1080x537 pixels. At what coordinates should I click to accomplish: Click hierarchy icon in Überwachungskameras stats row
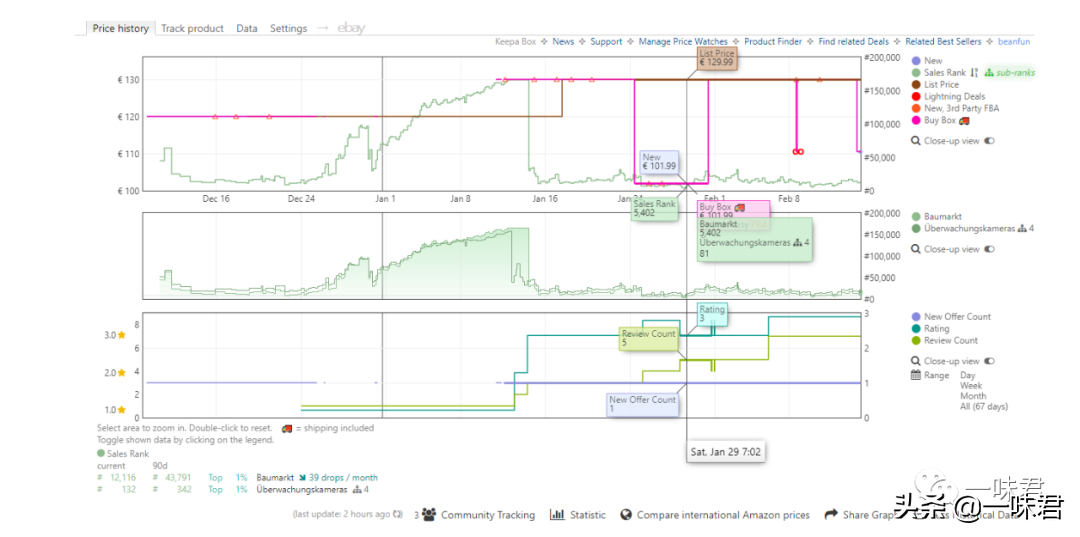click(357, 489)
